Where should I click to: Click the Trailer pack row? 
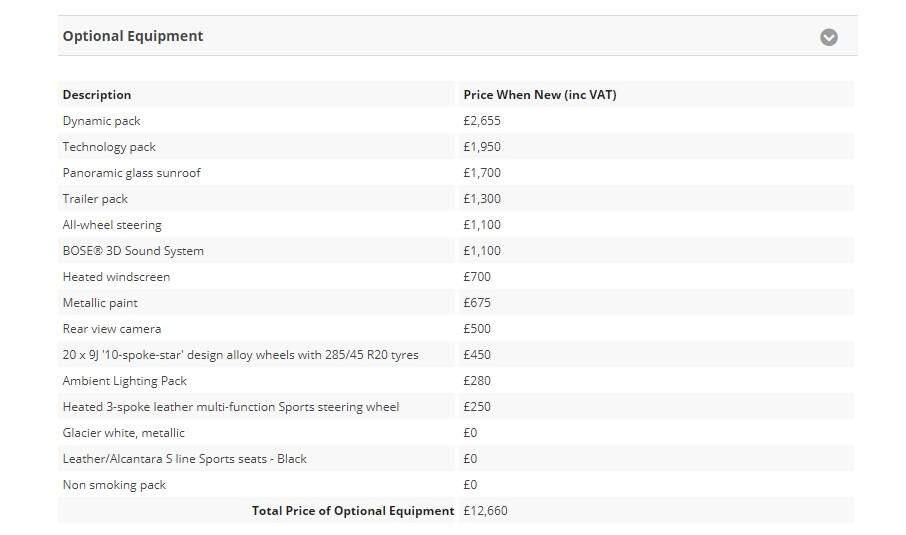(456, 199)
